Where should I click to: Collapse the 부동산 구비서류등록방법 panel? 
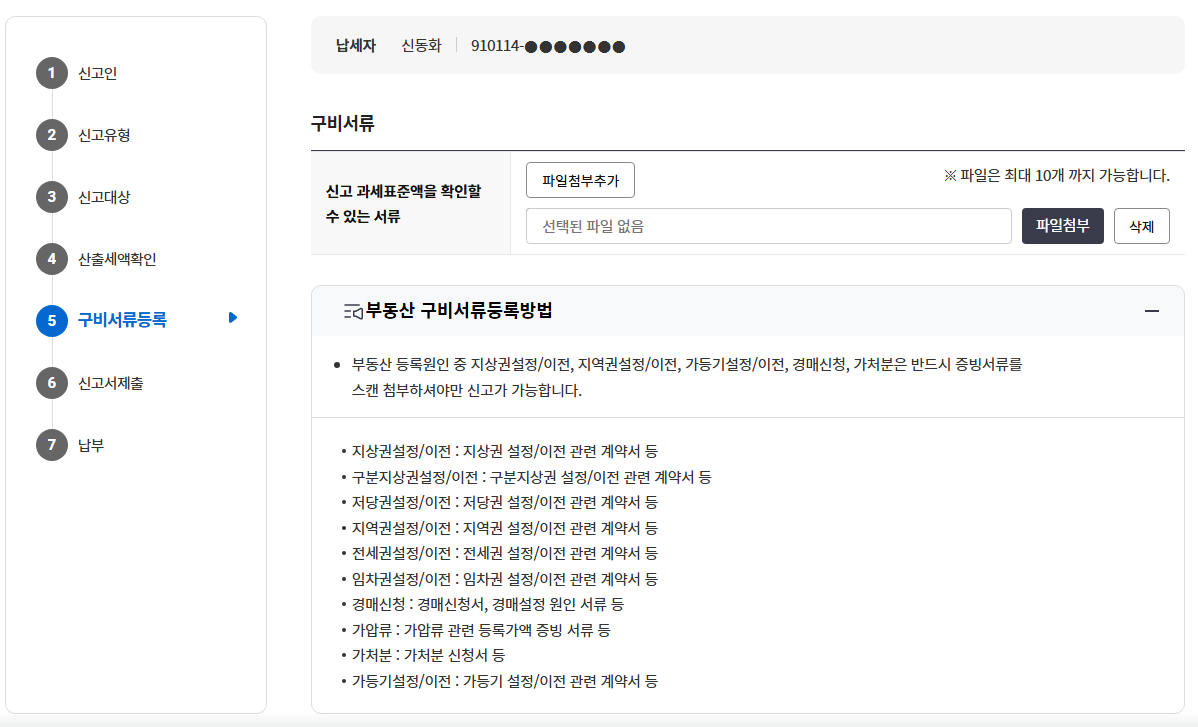coord(1151,311)
